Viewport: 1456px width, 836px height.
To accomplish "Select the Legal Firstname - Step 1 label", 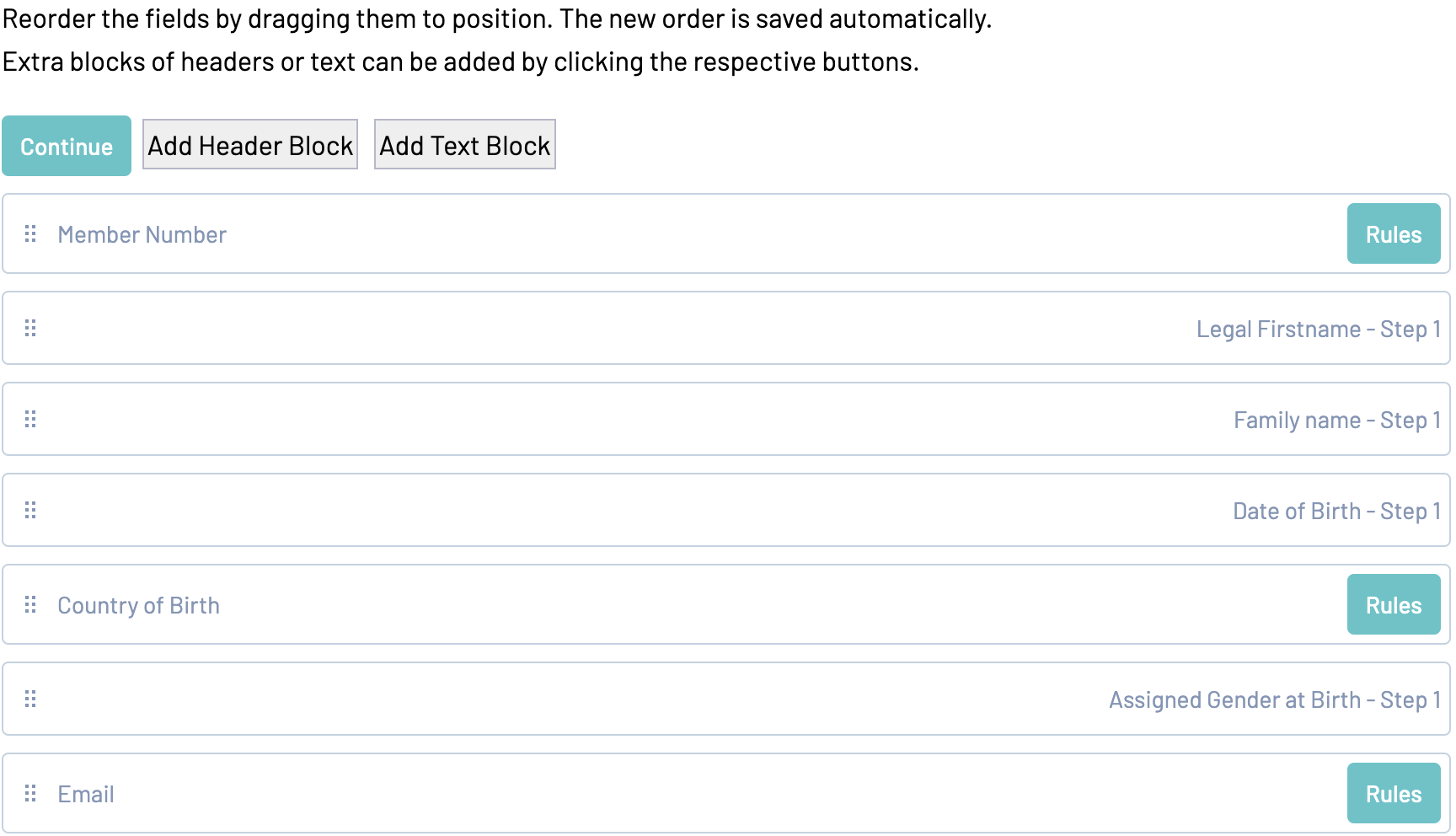I will (1318, 329).
